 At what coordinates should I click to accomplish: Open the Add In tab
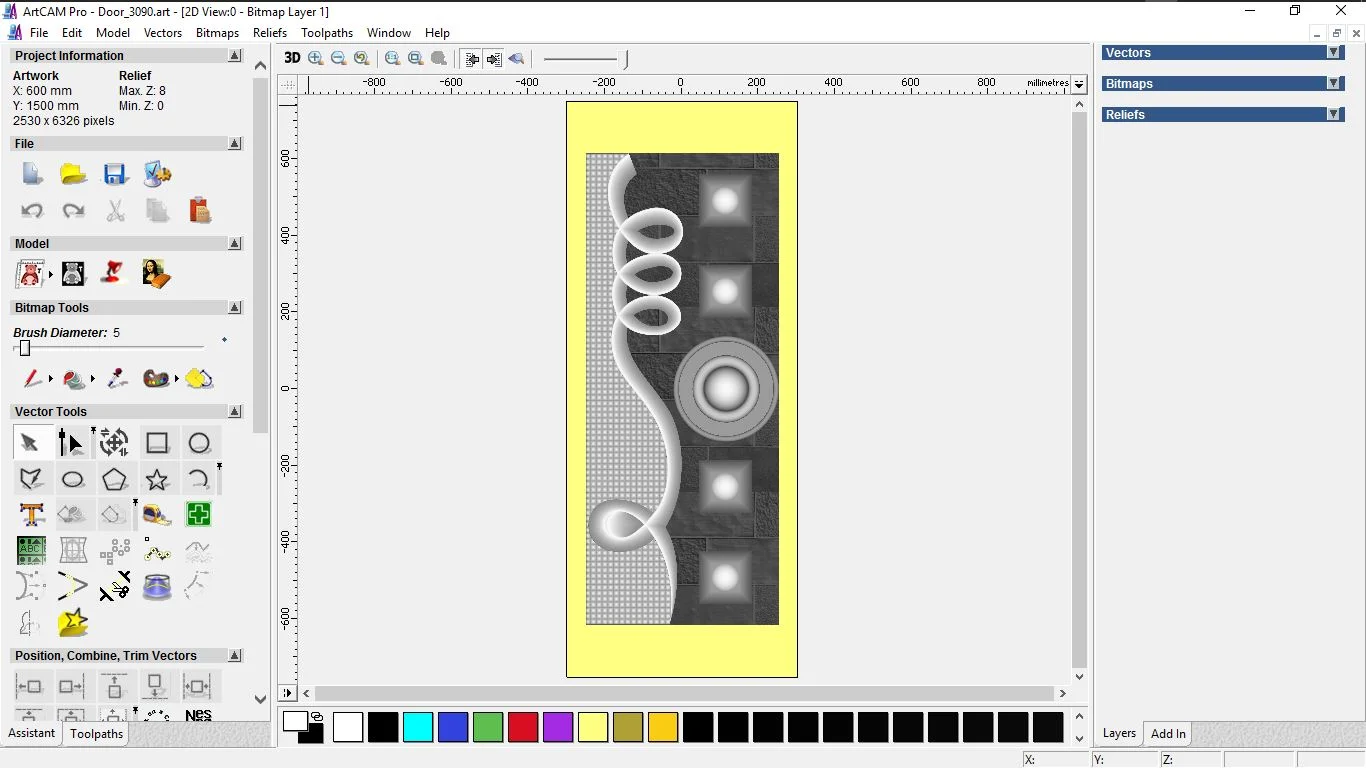click(x=1168, y=734)
